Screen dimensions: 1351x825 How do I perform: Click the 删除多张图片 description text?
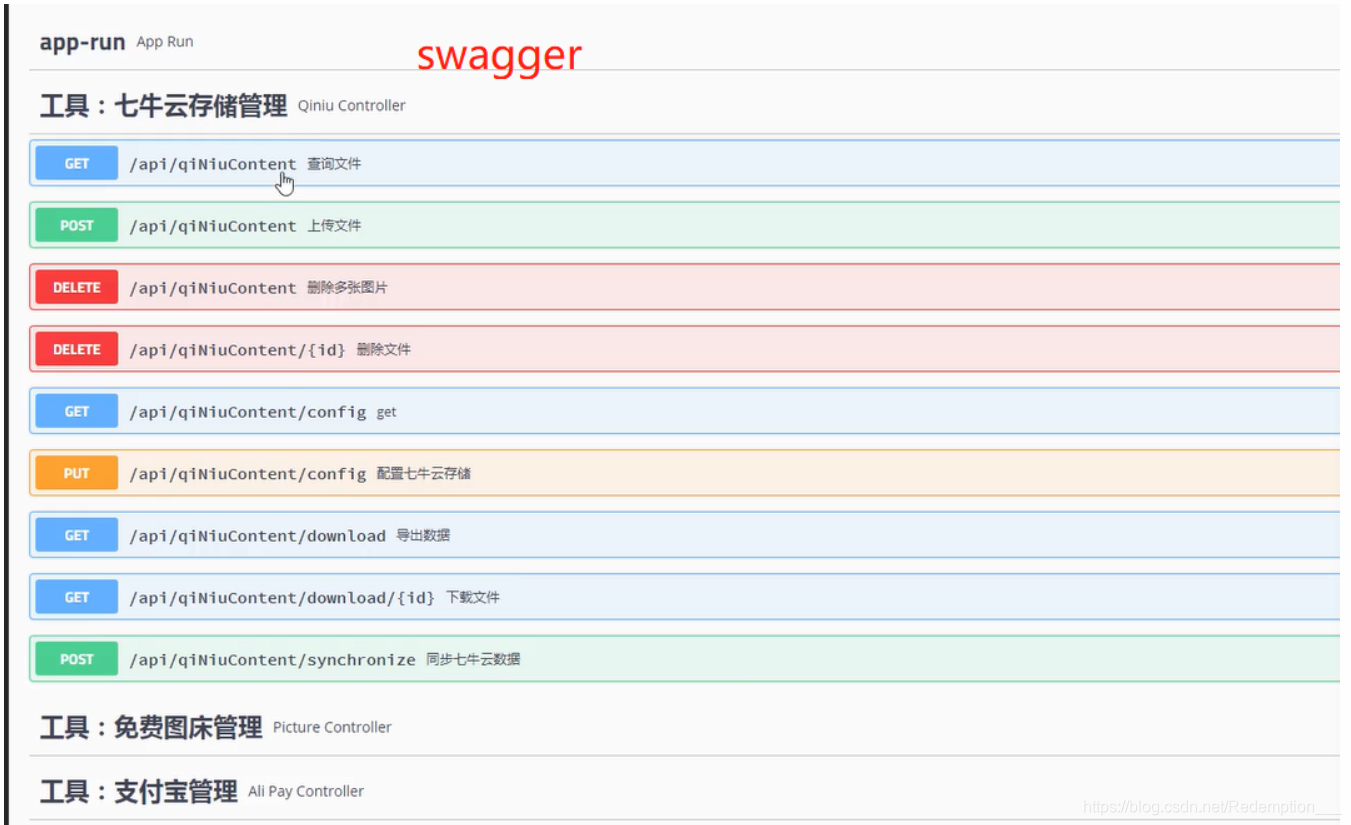click(347, 287)
